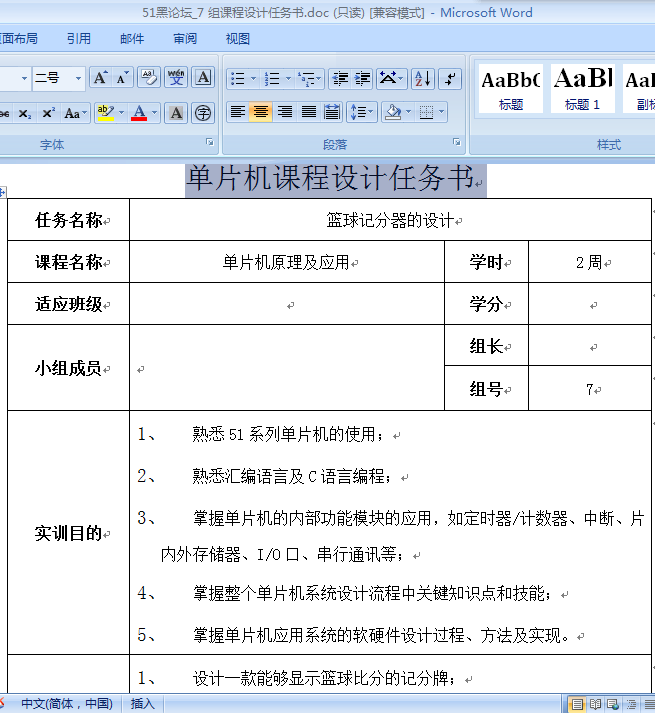The height and width of the screenshot is (713, 655).
Task: Apply the 标题 style
Action: coord(510,89)
